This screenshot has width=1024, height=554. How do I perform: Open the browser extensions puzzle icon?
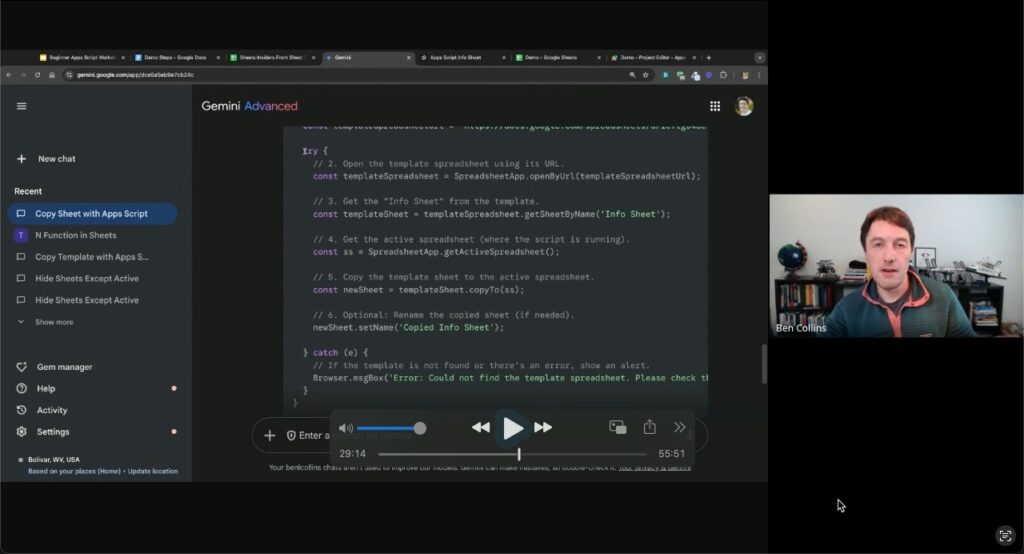723,75
